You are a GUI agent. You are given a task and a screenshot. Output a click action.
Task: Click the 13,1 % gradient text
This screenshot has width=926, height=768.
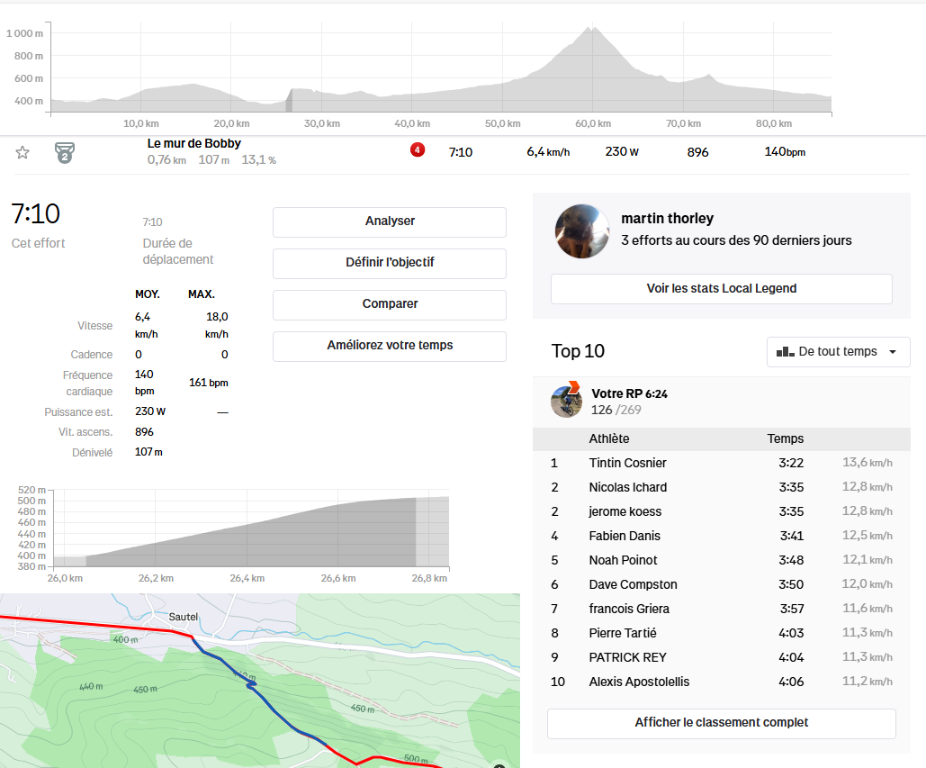(x=259, y=160)
